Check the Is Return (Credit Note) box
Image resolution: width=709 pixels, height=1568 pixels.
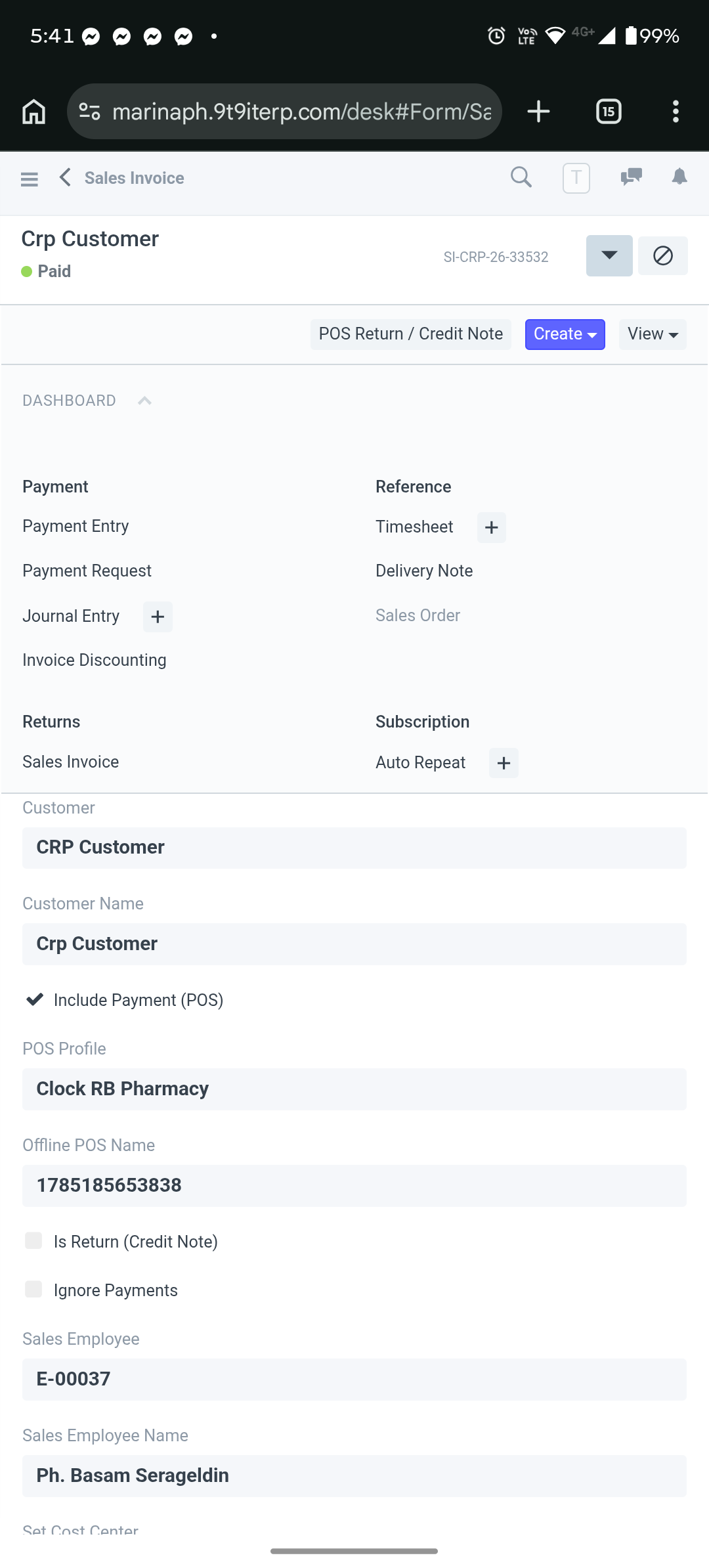click(33, 1240)
